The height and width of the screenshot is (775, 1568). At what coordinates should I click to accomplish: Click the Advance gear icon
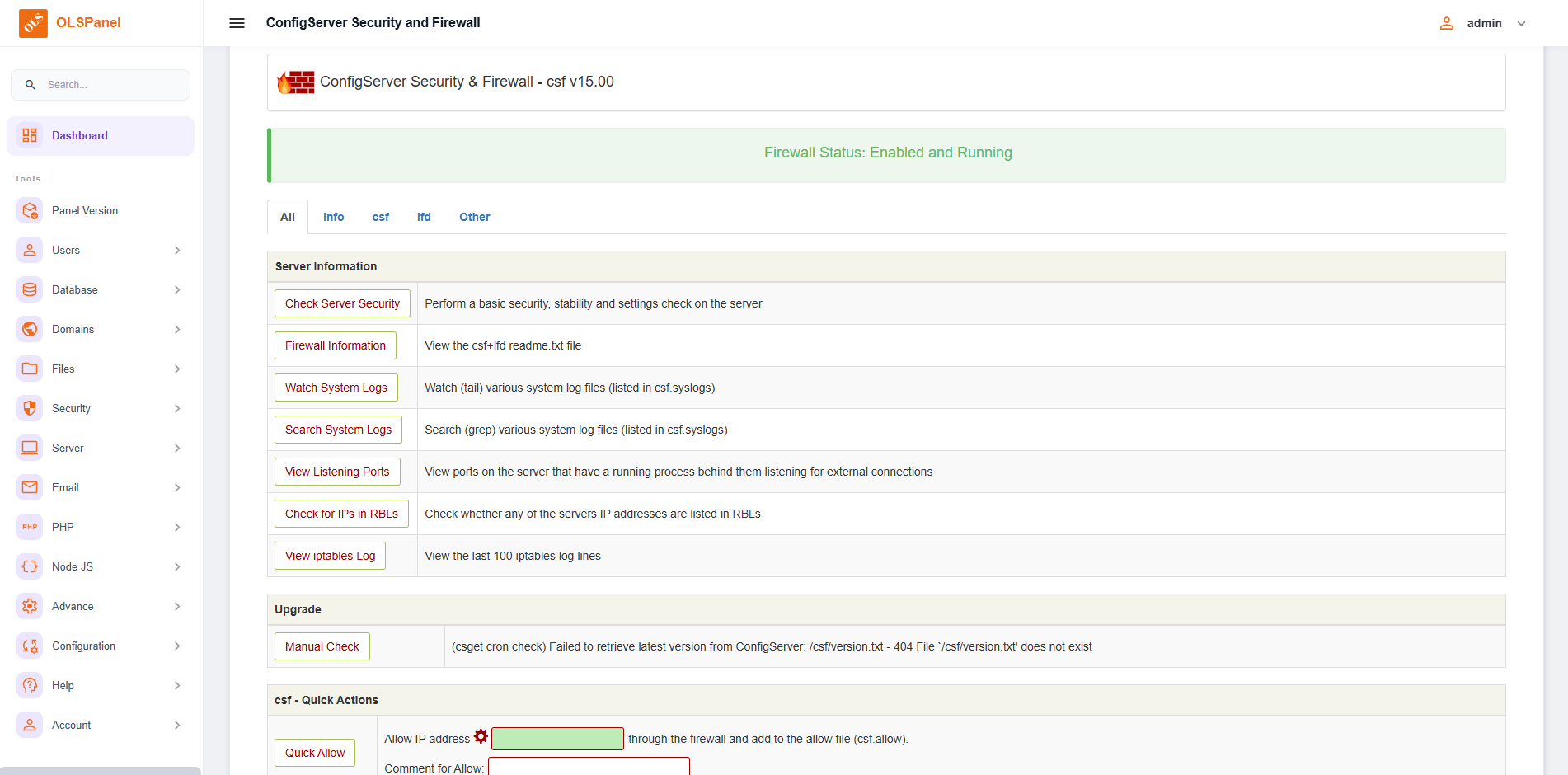pos(30,606)
